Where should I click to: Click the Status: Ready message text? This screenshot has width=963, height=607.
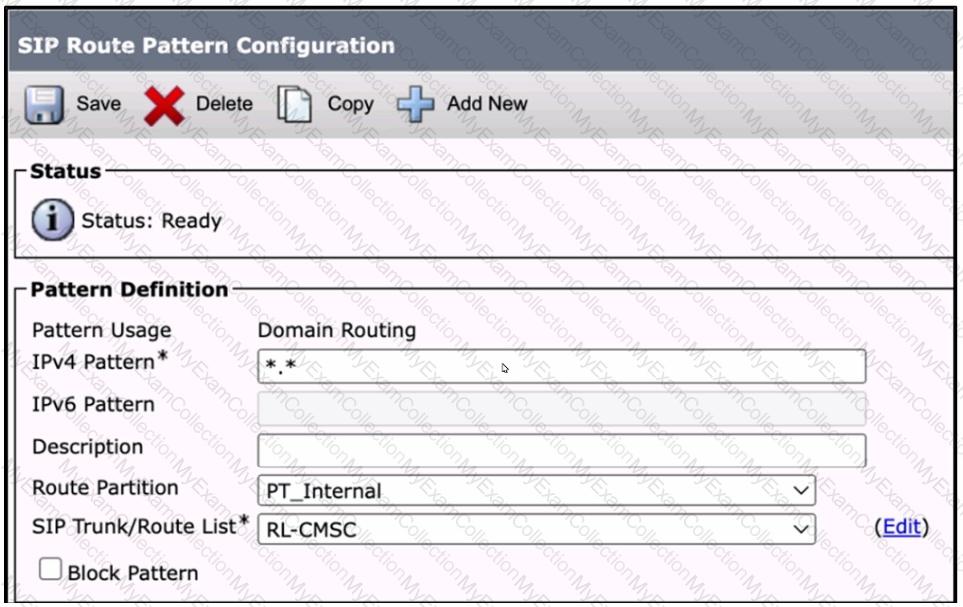click(151, 221)
